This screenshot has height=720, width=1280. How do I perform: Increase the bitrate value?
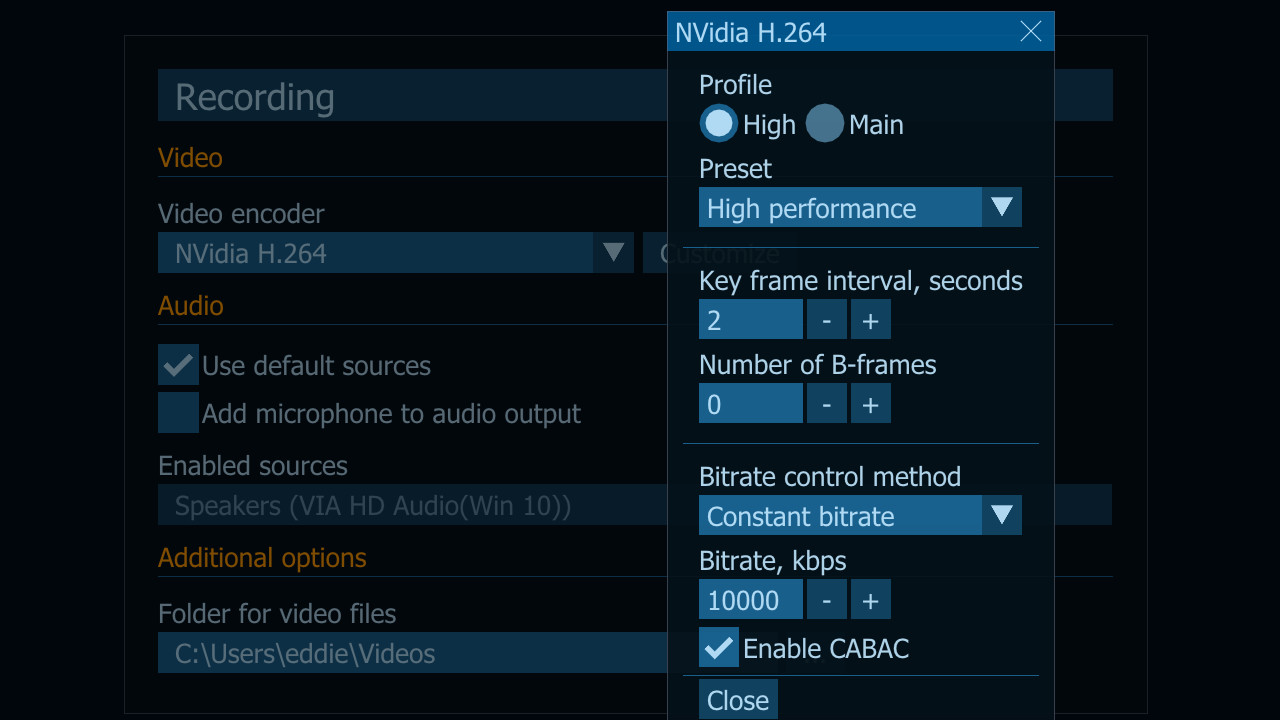(x=870, y=599)
